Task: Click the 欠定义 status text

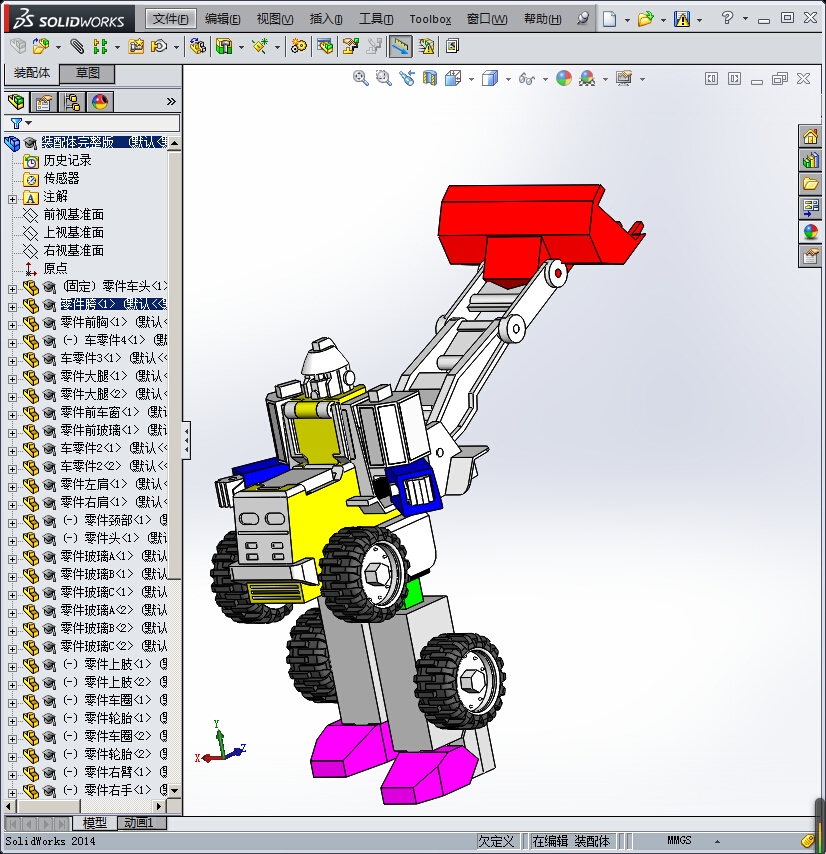Action: 495,841
